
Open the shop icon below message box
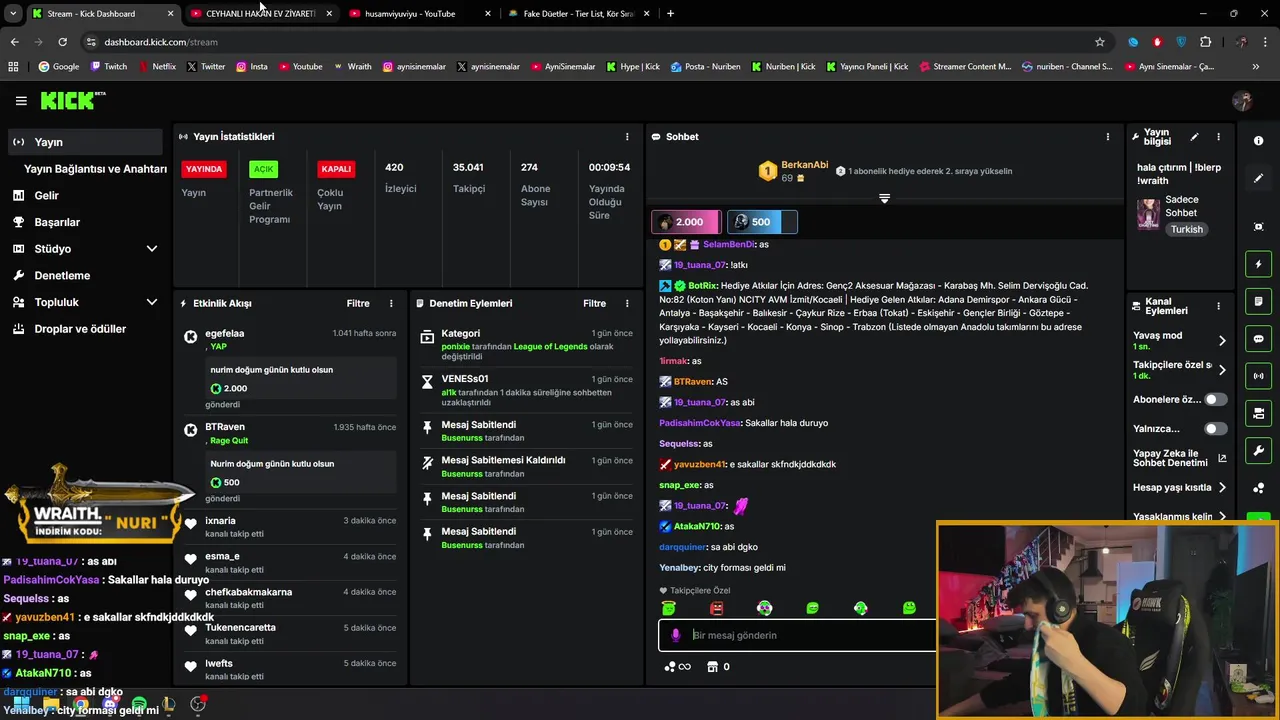click(x=712, y=667)
